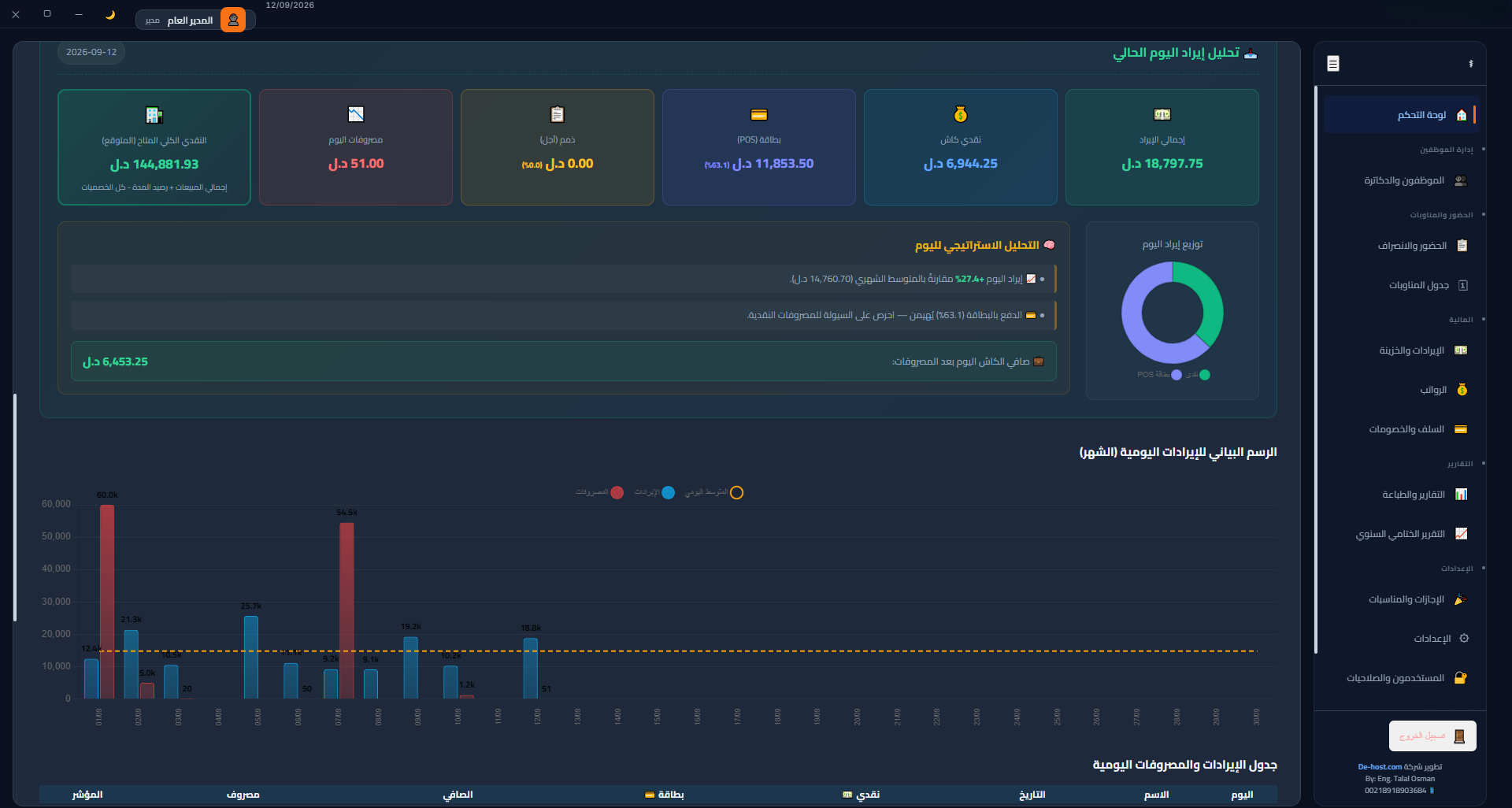1512x808 pixels.
Task: Click the ذمم آجل clipboard icon
Action: 558,115
